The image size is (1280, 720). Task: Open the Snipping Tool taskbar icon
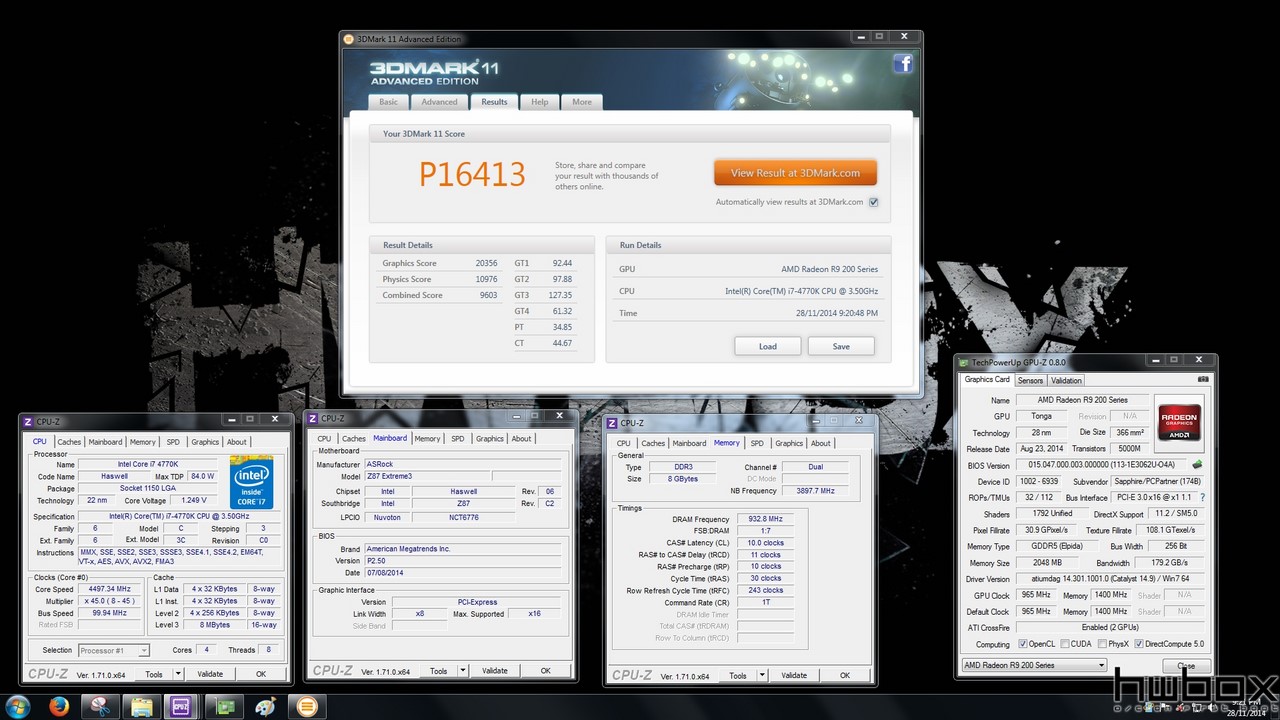(100, 707)
